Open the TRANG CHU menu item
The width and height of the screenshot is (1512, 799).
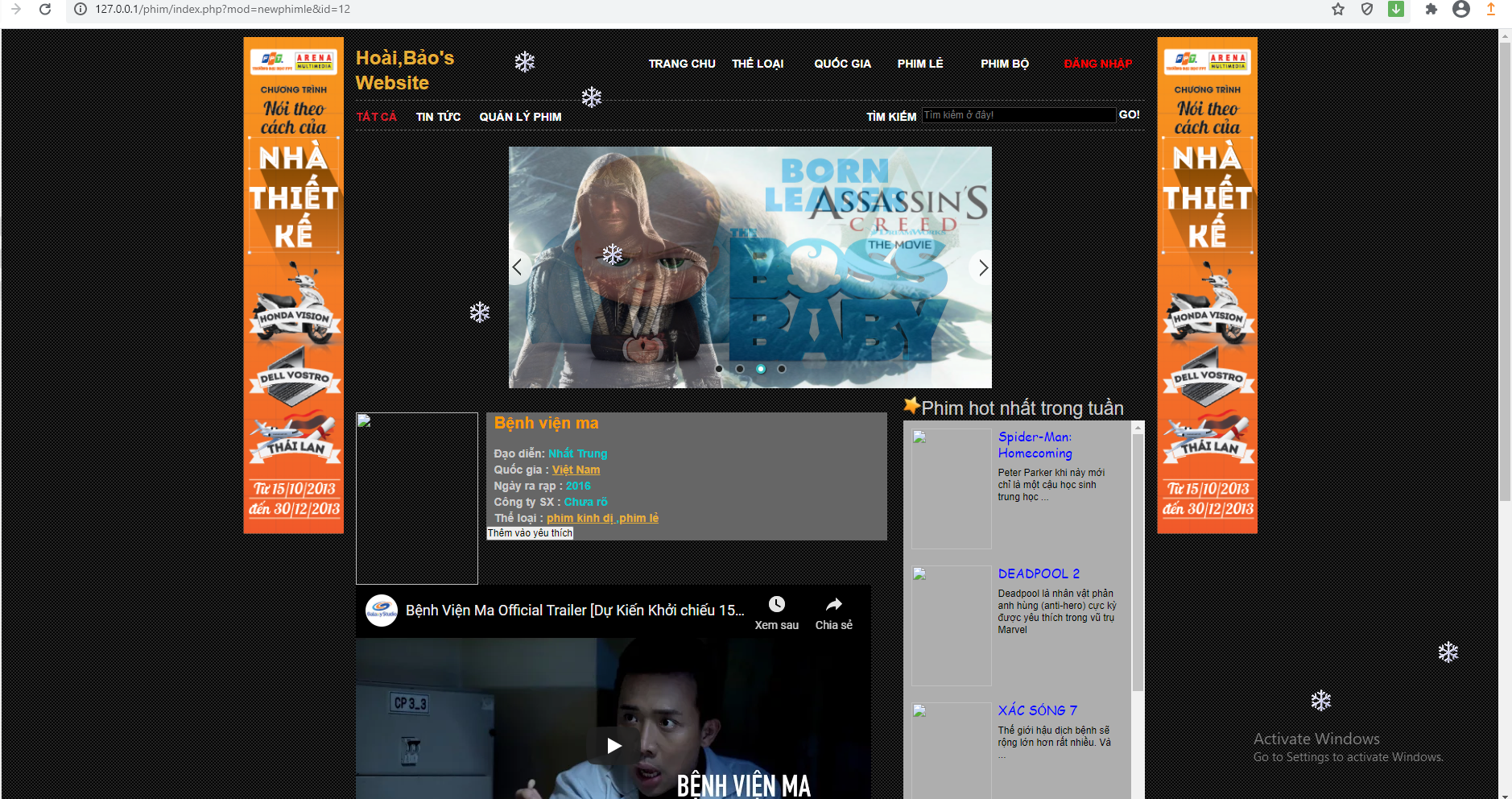tap(682, 64)
